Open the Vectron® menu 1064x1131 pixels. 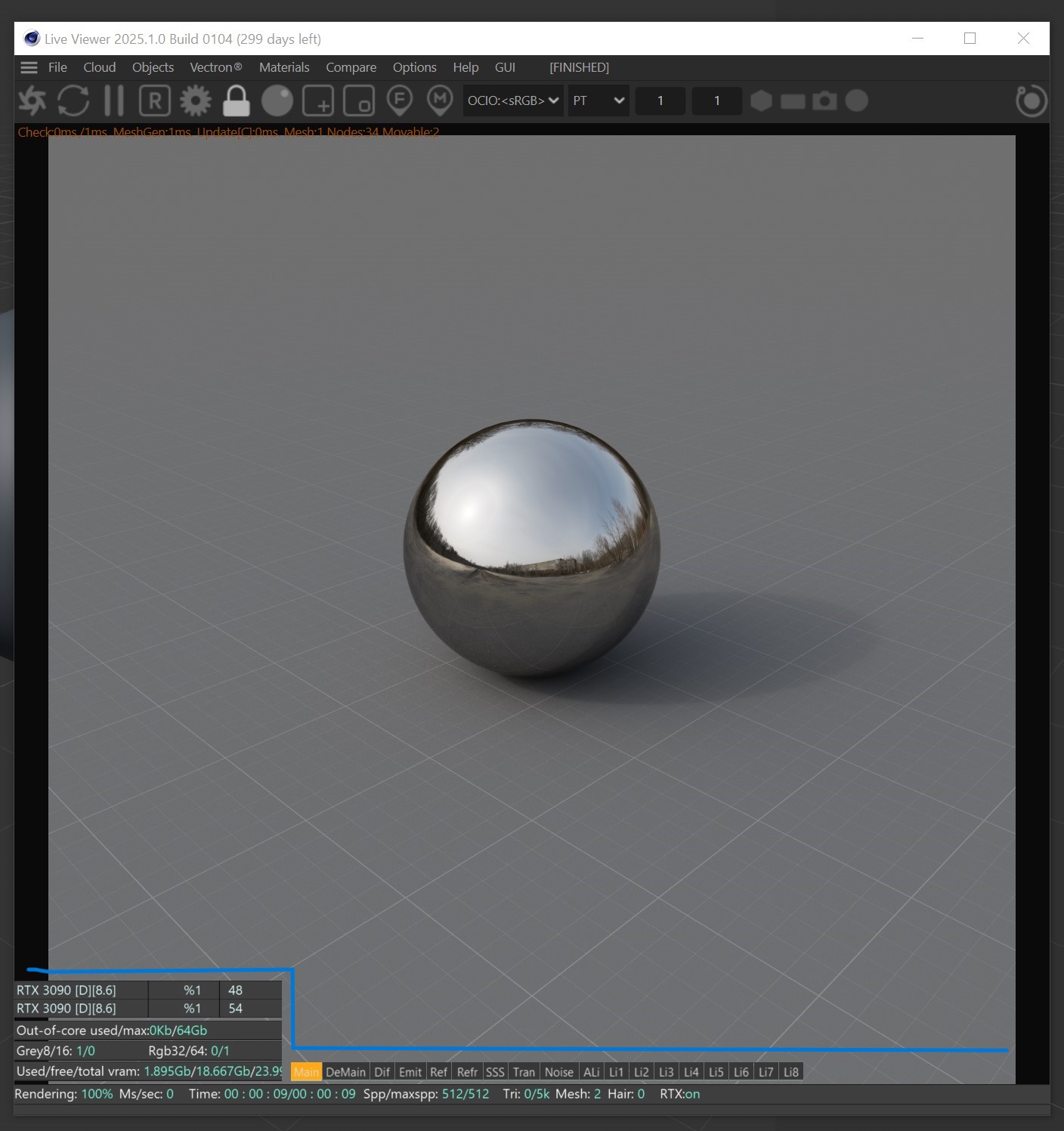coord(216,67)
